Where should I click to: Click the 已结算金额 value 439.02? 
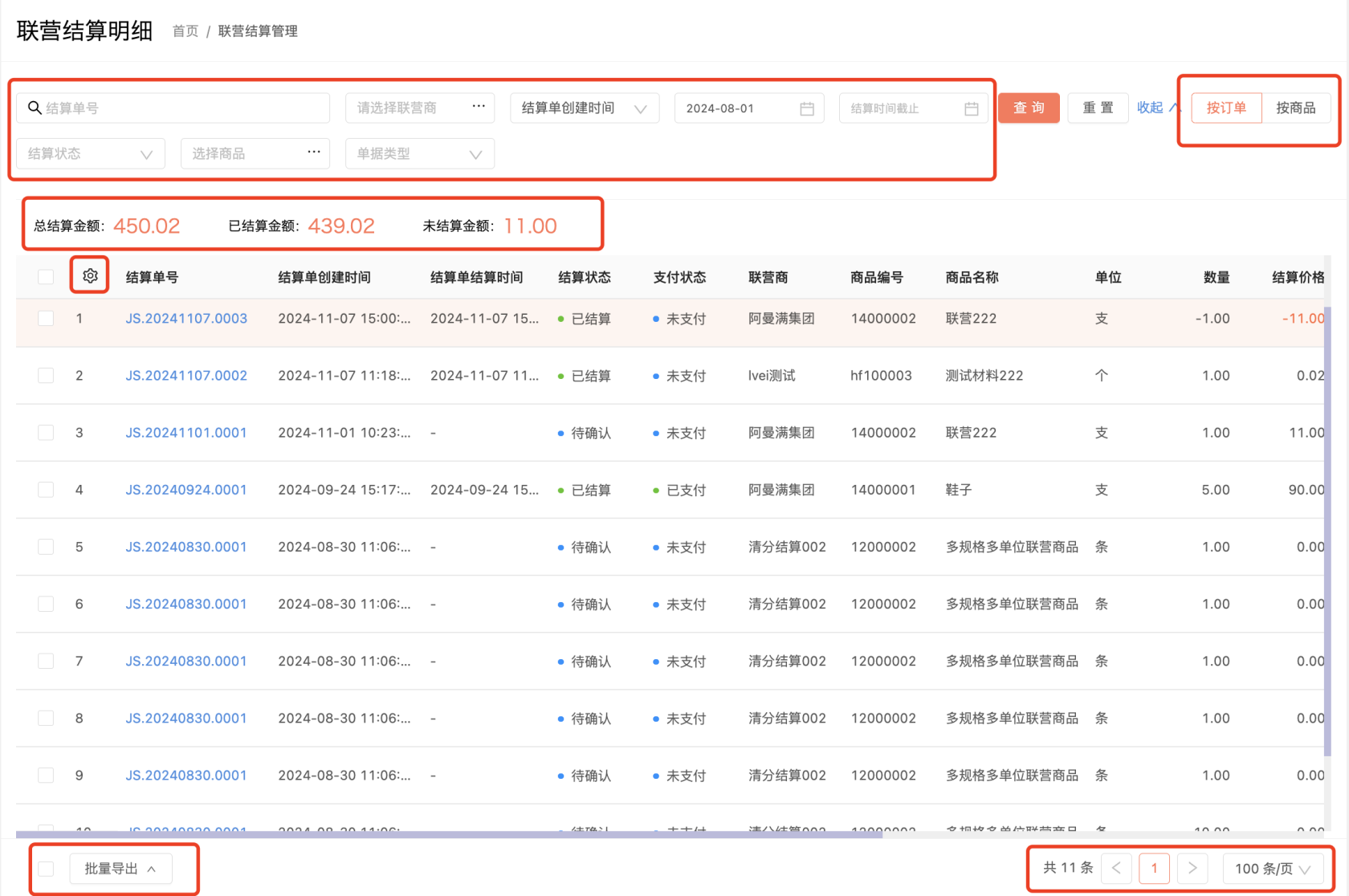point(341,226)
